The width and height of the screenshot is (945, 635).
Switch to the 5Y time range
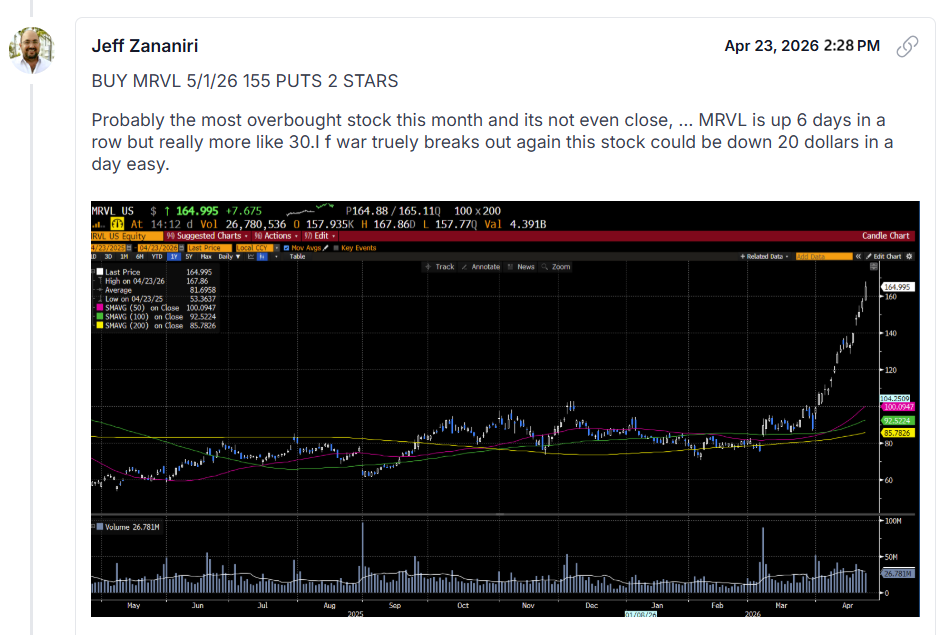point(189,257)
